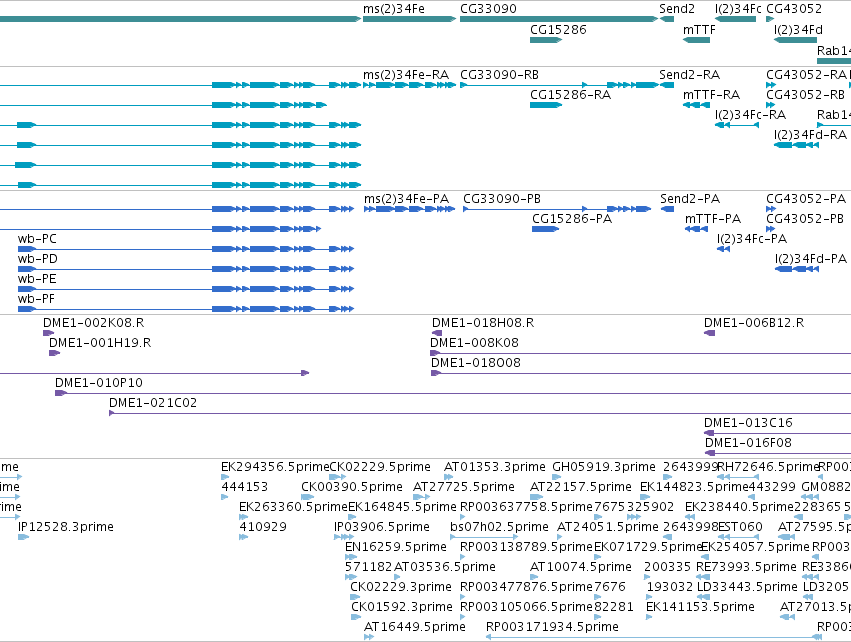
Task: Open the l(2)34Fd-PA protein label
Action: [x=811, y=259]
